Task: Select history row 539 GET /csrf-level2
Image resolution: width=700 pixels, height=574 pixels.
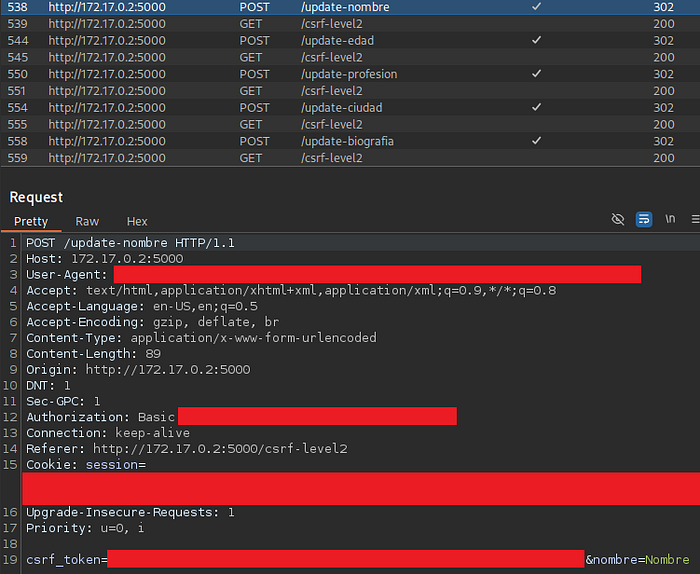Action: click(350, 24)
